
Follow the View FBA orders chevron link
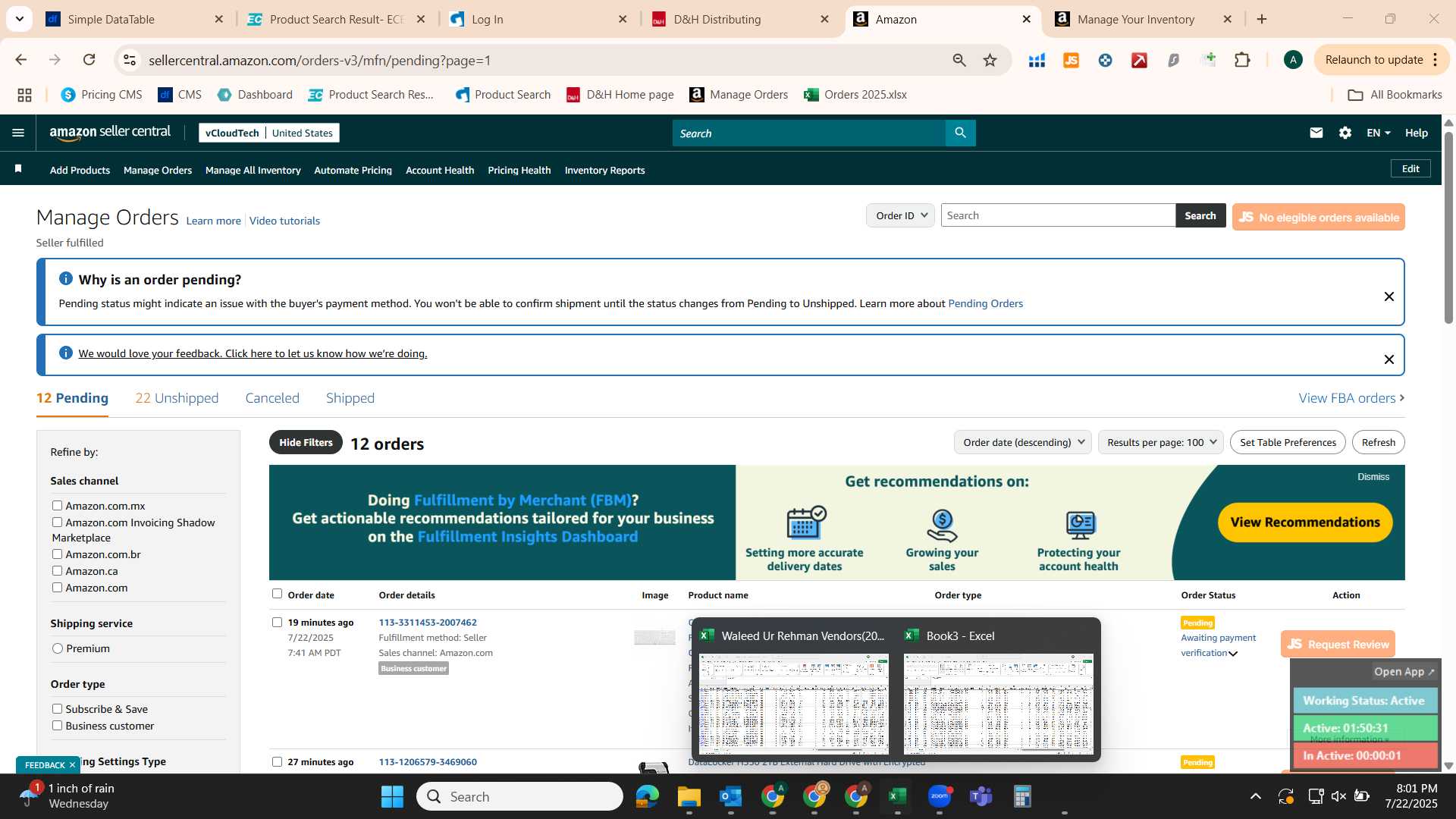(1351, 398)
